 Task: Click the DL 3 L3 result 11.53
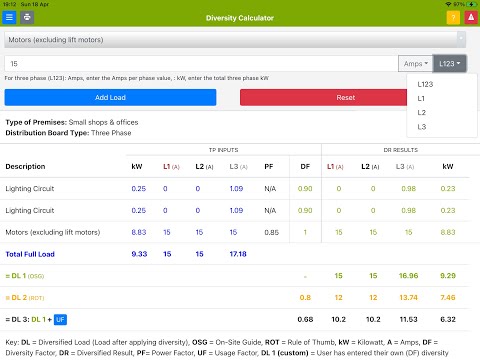tap(408, 319)
